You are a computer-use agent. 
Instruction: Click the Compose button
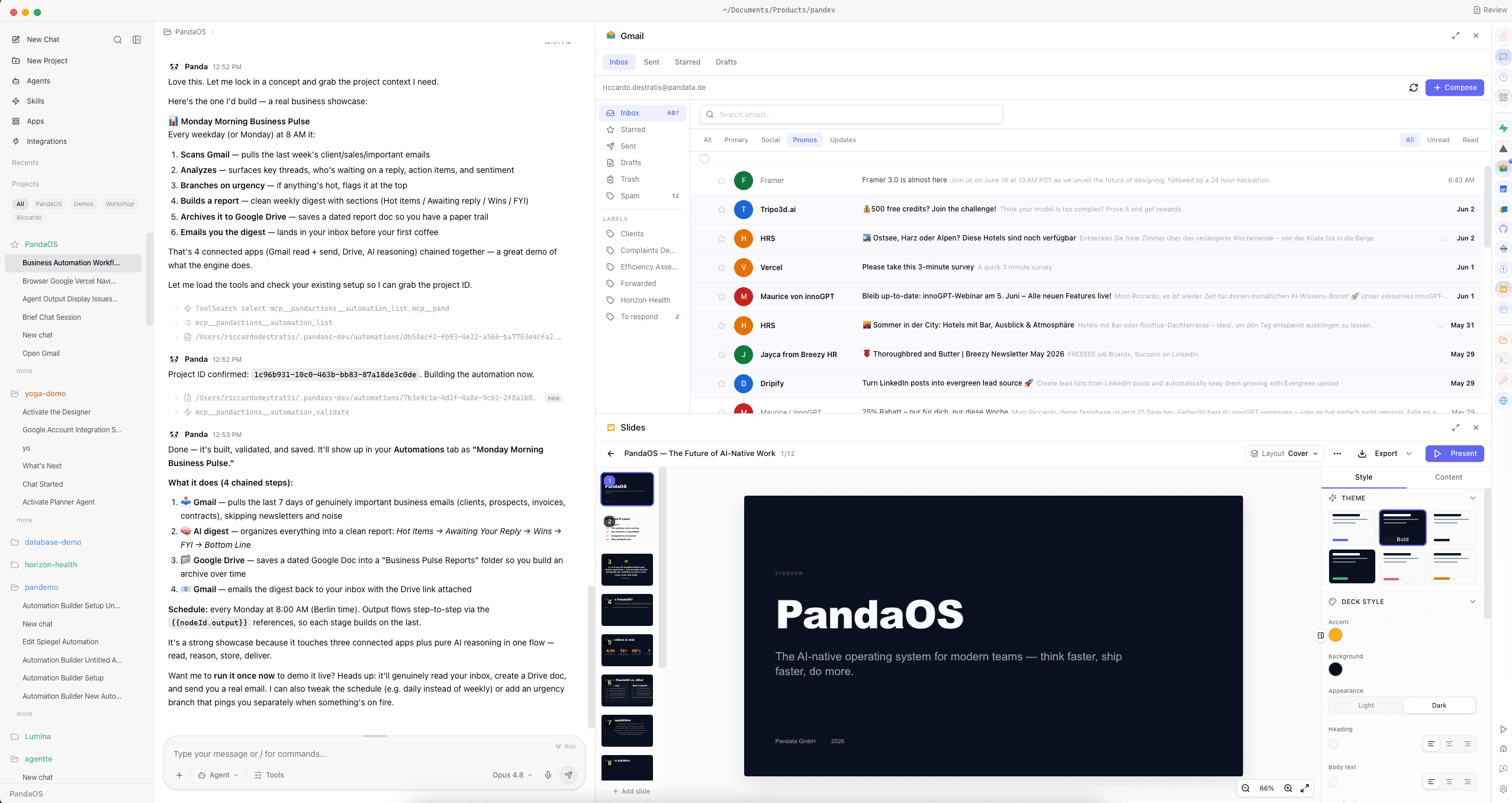pyautogui.click(x=1455, y=88)
